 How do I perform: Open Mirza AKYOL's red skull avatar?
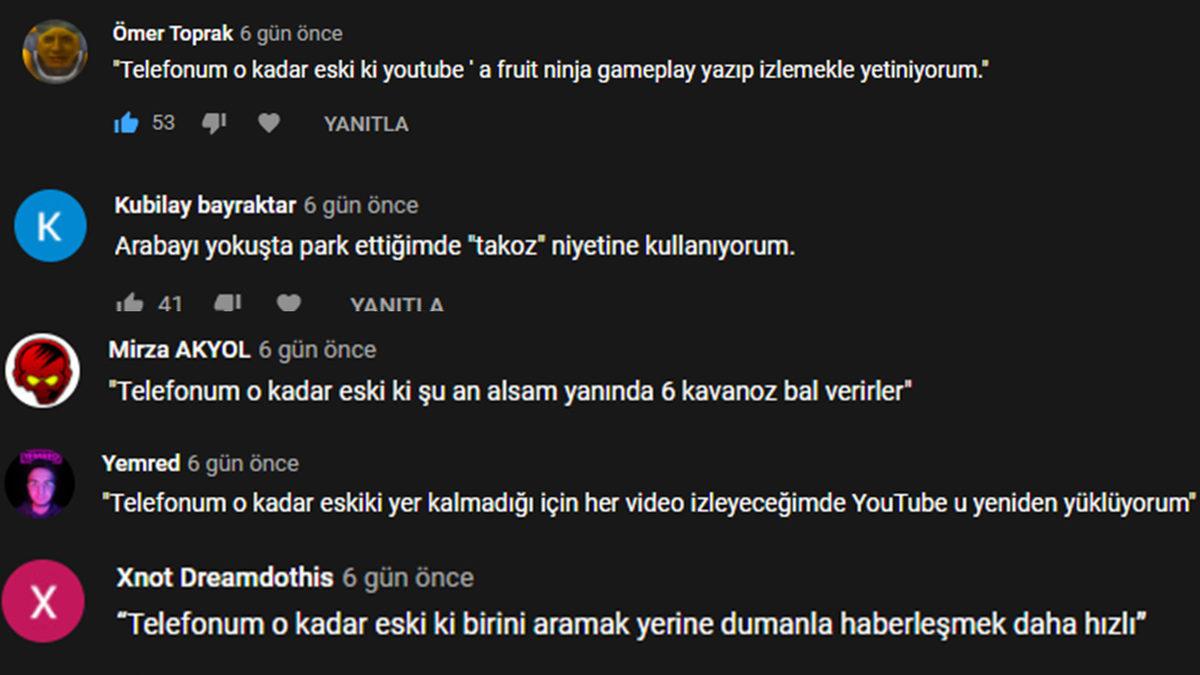(x=42, y=370)
